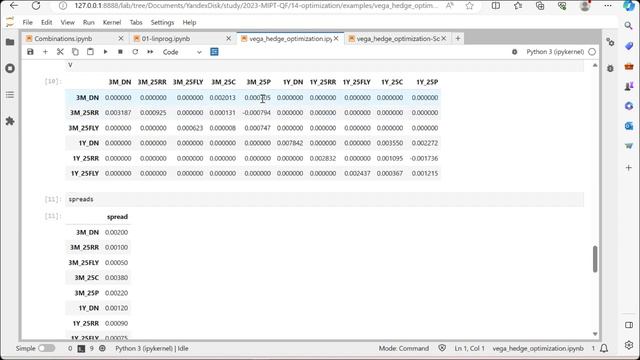Open the Kernel menu
640x360 pixels.
(x=112, y=22)
